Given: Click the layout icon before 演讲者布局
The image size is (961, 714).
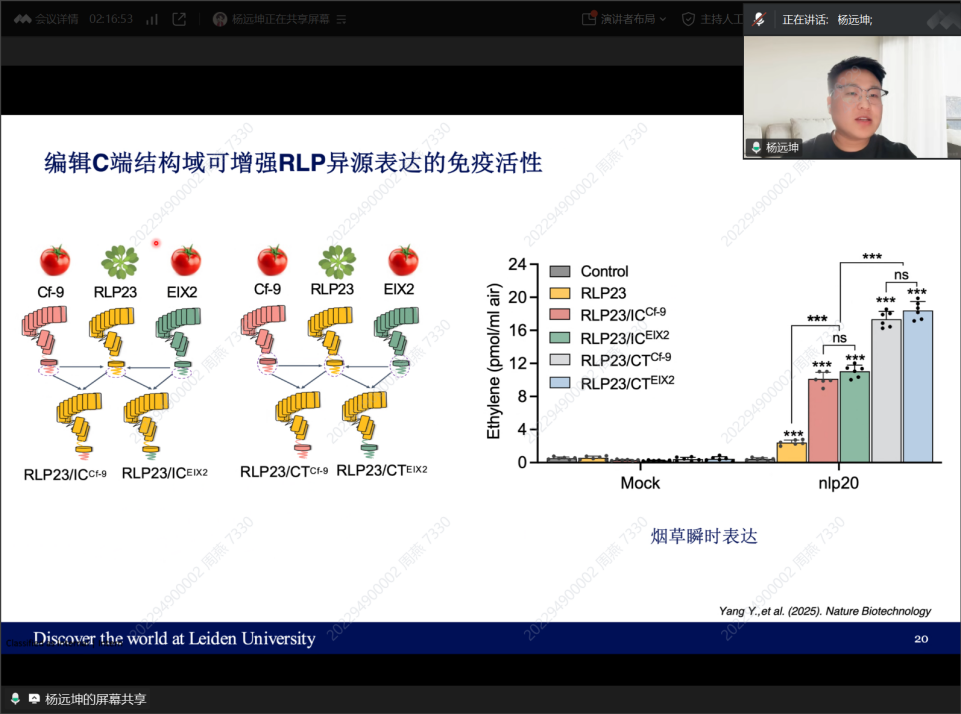Looking at the screenshot, I should pos(590,19).
